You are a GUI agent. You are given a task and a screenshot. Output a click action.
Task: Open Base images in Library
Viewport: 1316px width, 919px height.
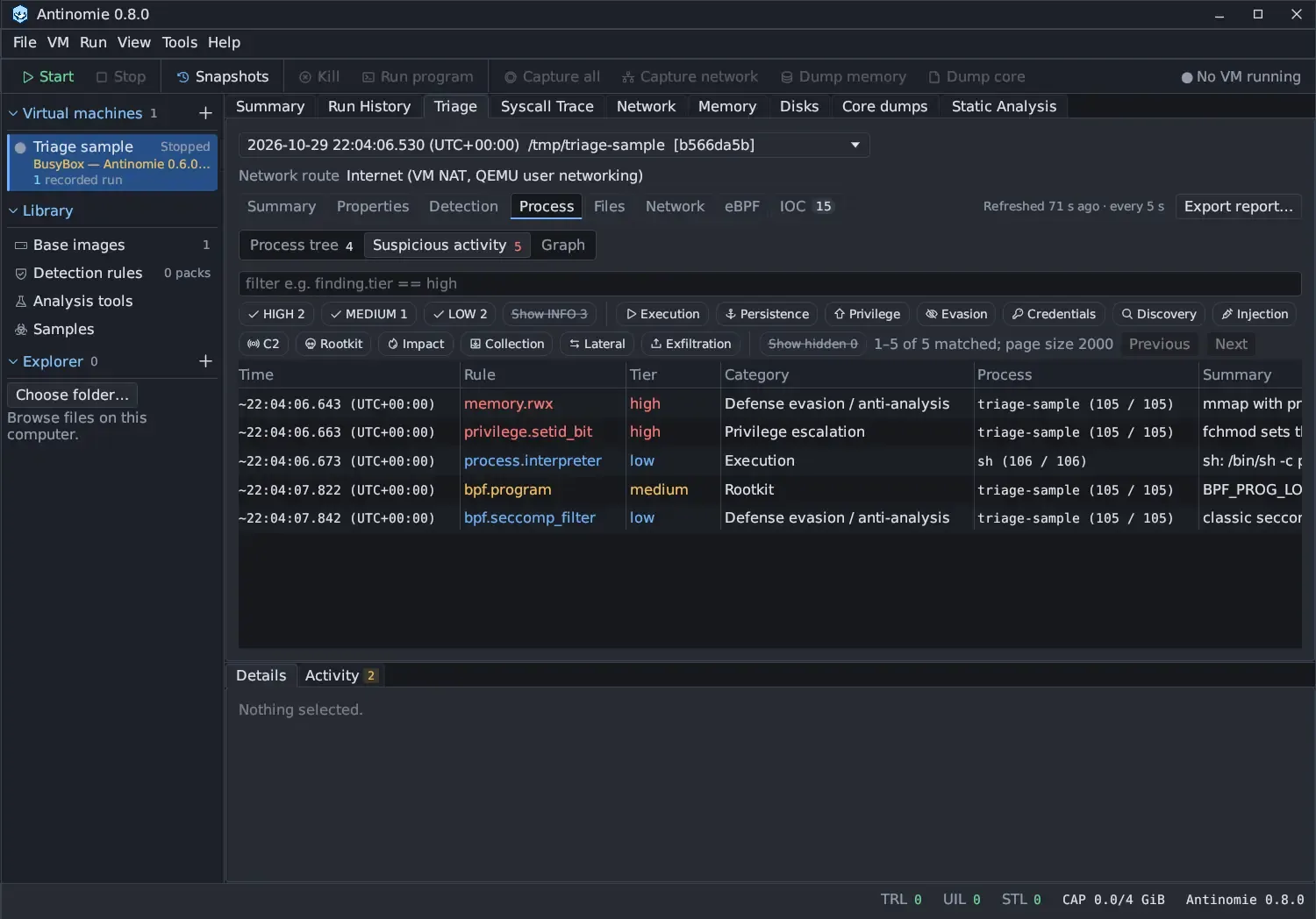click(112, 245)
